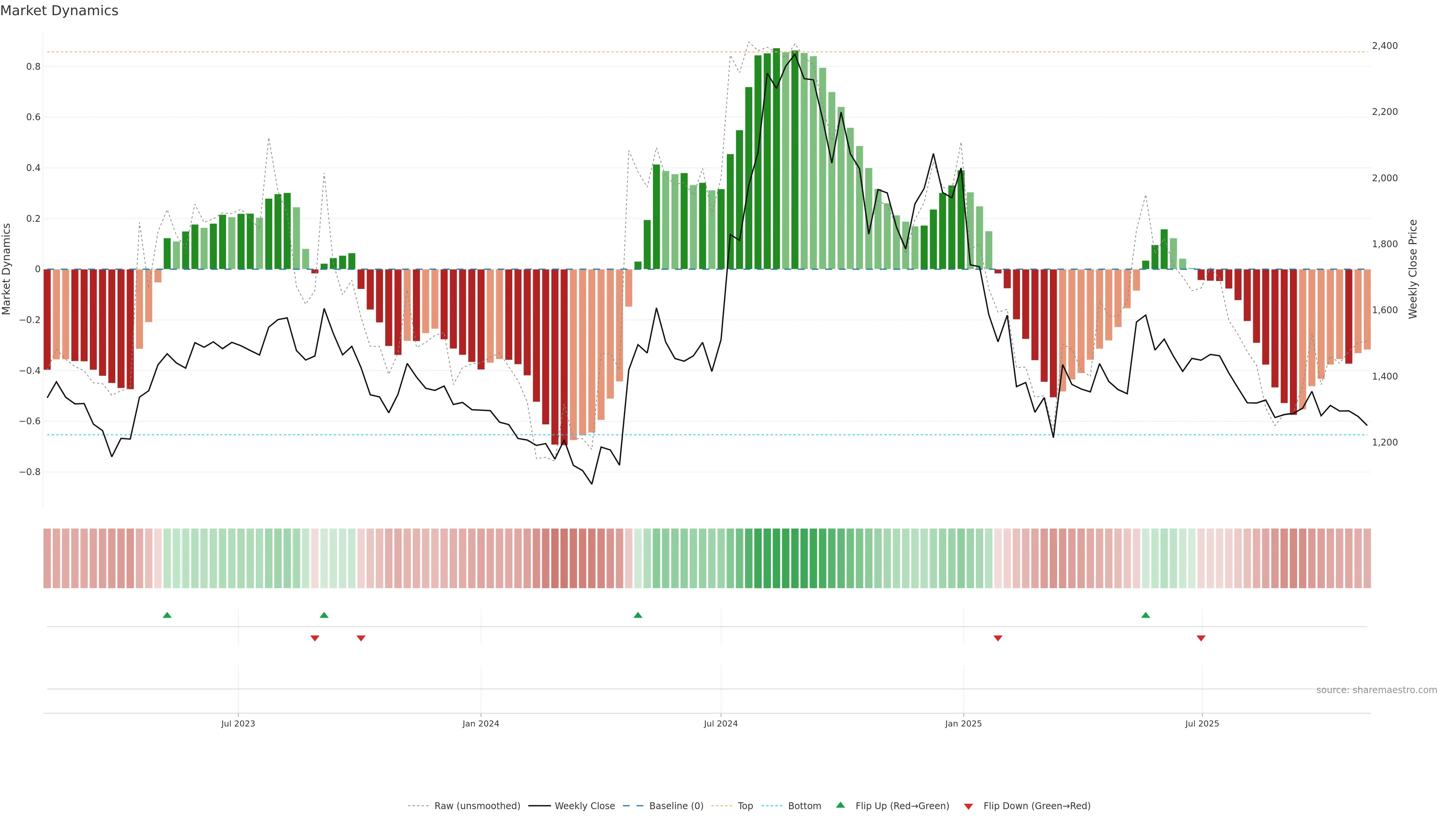The height and width of the screenshot is (819, 1456).
Task: Click the source: sharemaestro.com text
Action: pos(1376,690)
